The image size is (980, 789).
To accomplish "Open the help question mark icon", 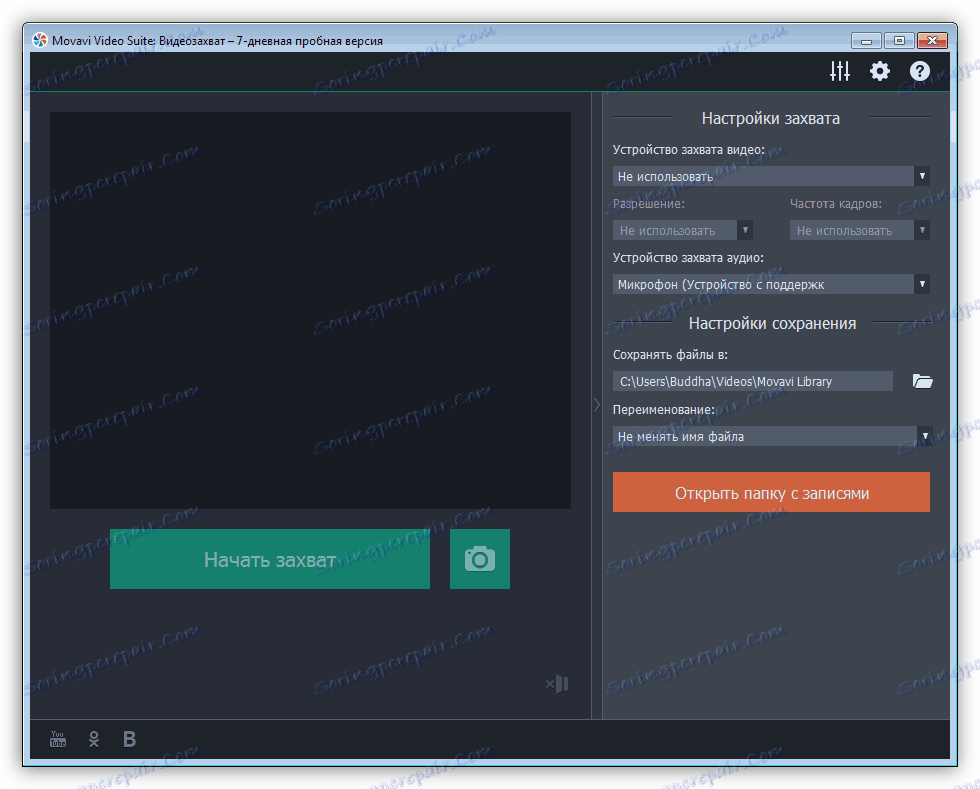I will [919, 71].
